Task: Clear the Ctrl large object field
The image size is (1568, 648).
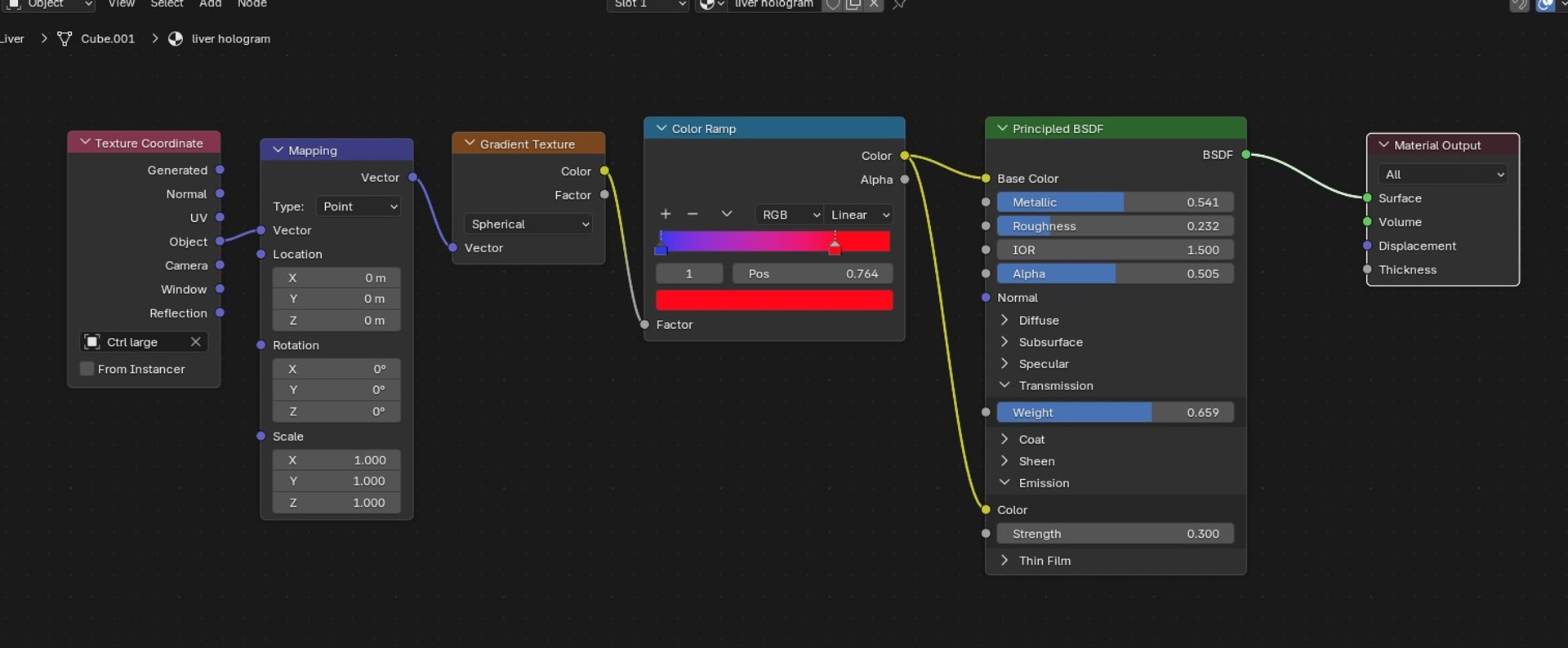Action: tap(195, 342)
